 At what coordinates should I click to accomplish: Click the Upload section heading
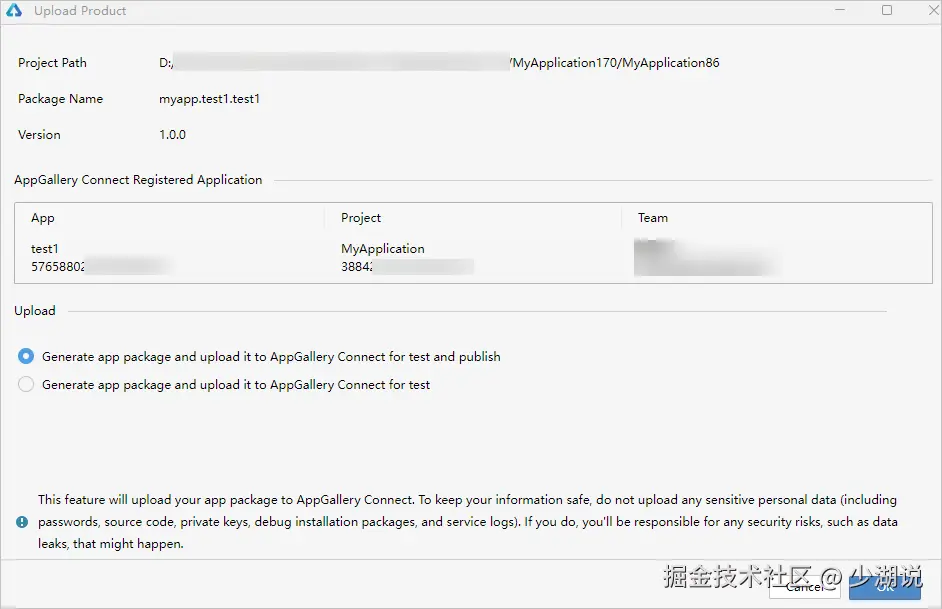(35, 311)
